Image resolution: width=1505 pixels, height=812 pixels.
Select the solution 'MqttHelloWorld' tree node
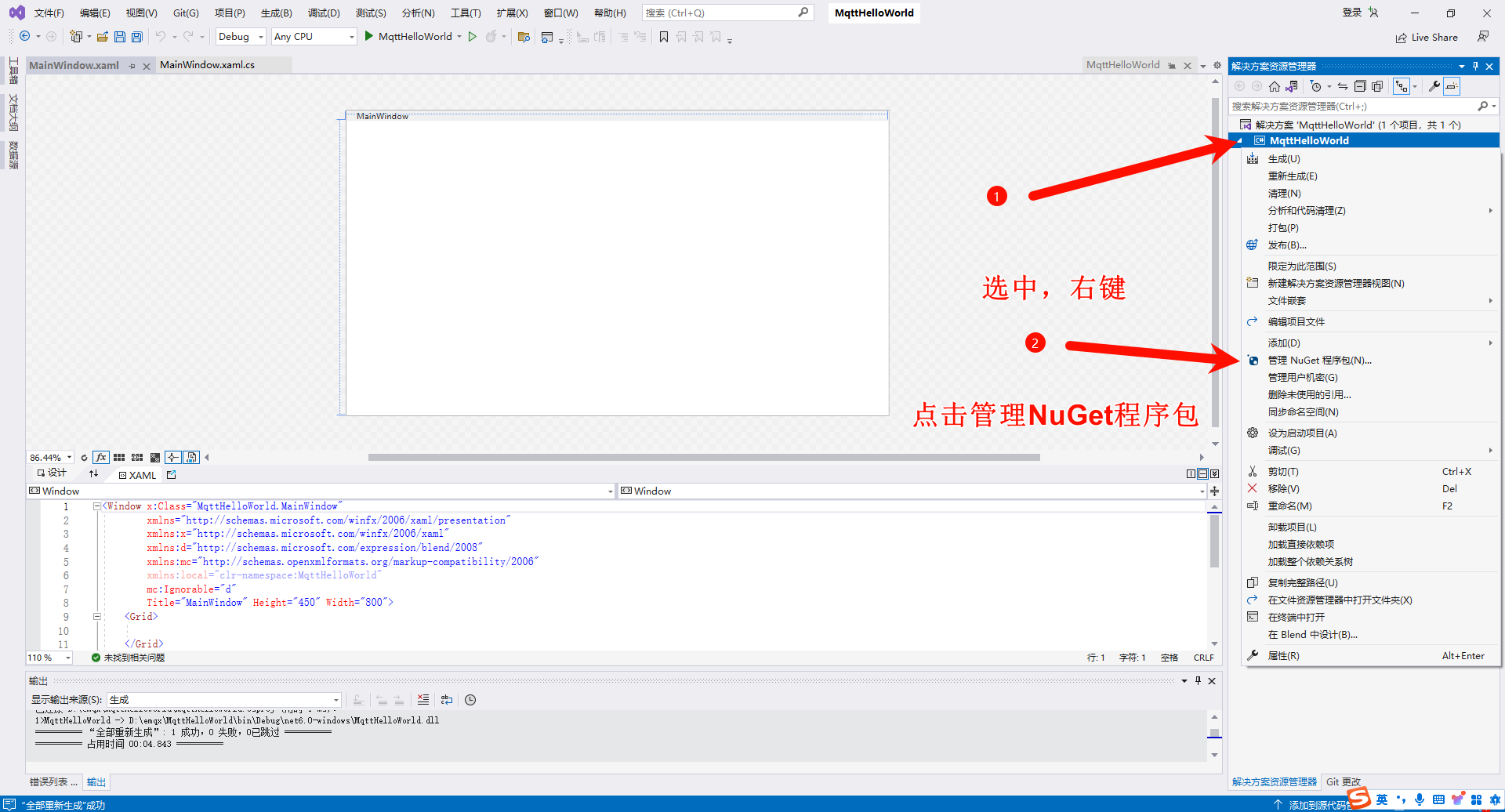1358,125
